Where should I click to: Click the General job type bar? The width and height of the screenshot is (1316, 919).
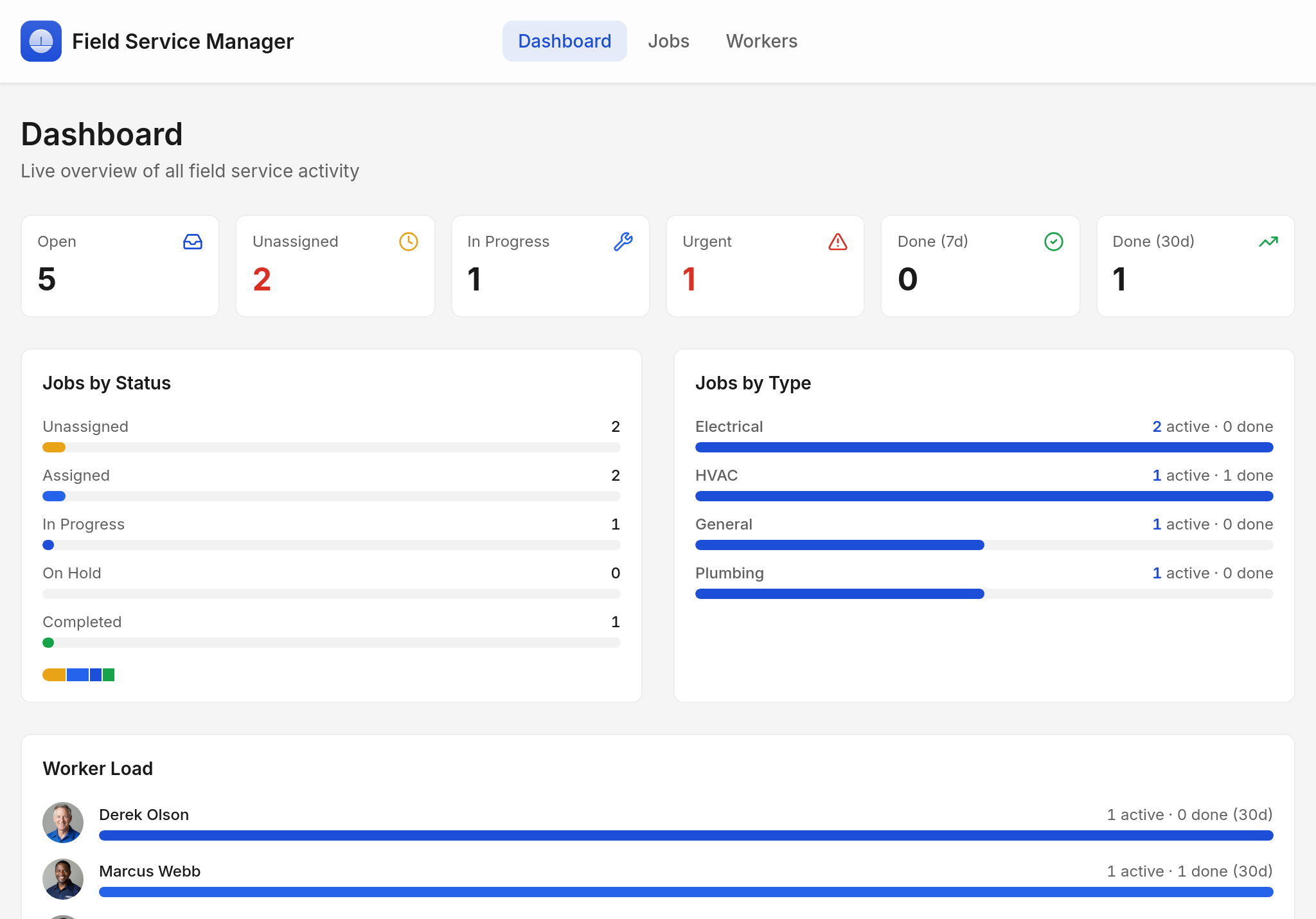[984, 545]
